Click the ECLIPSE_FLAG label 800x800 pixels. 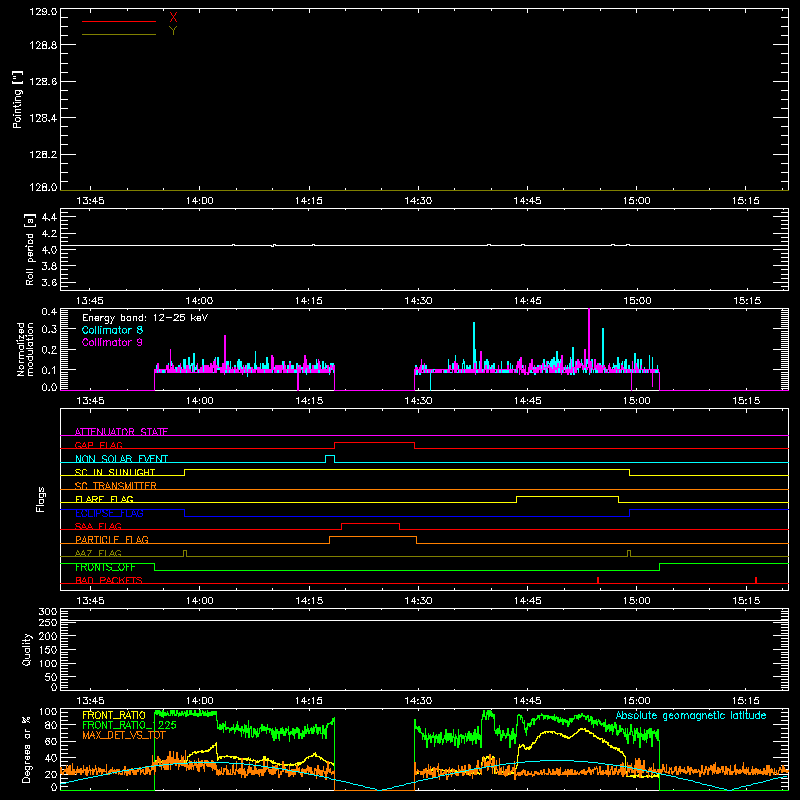tap(109, 513)
